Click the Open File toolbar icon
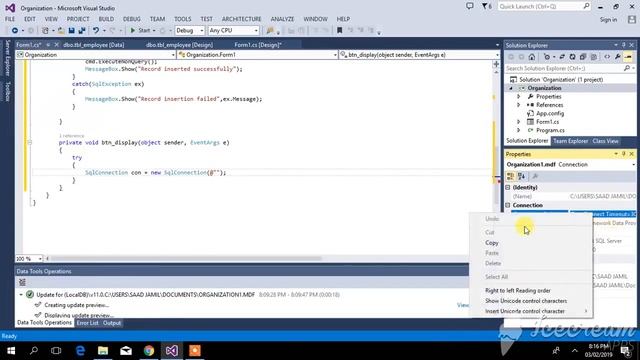This screenshot has height=360, width=640. [61, 31]
